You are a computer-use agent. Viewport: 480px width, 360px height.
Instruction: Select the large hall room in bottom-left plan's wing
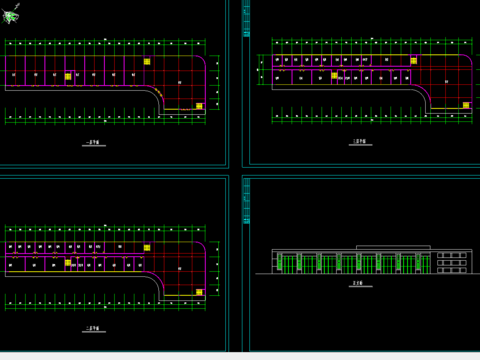point(180,268)
